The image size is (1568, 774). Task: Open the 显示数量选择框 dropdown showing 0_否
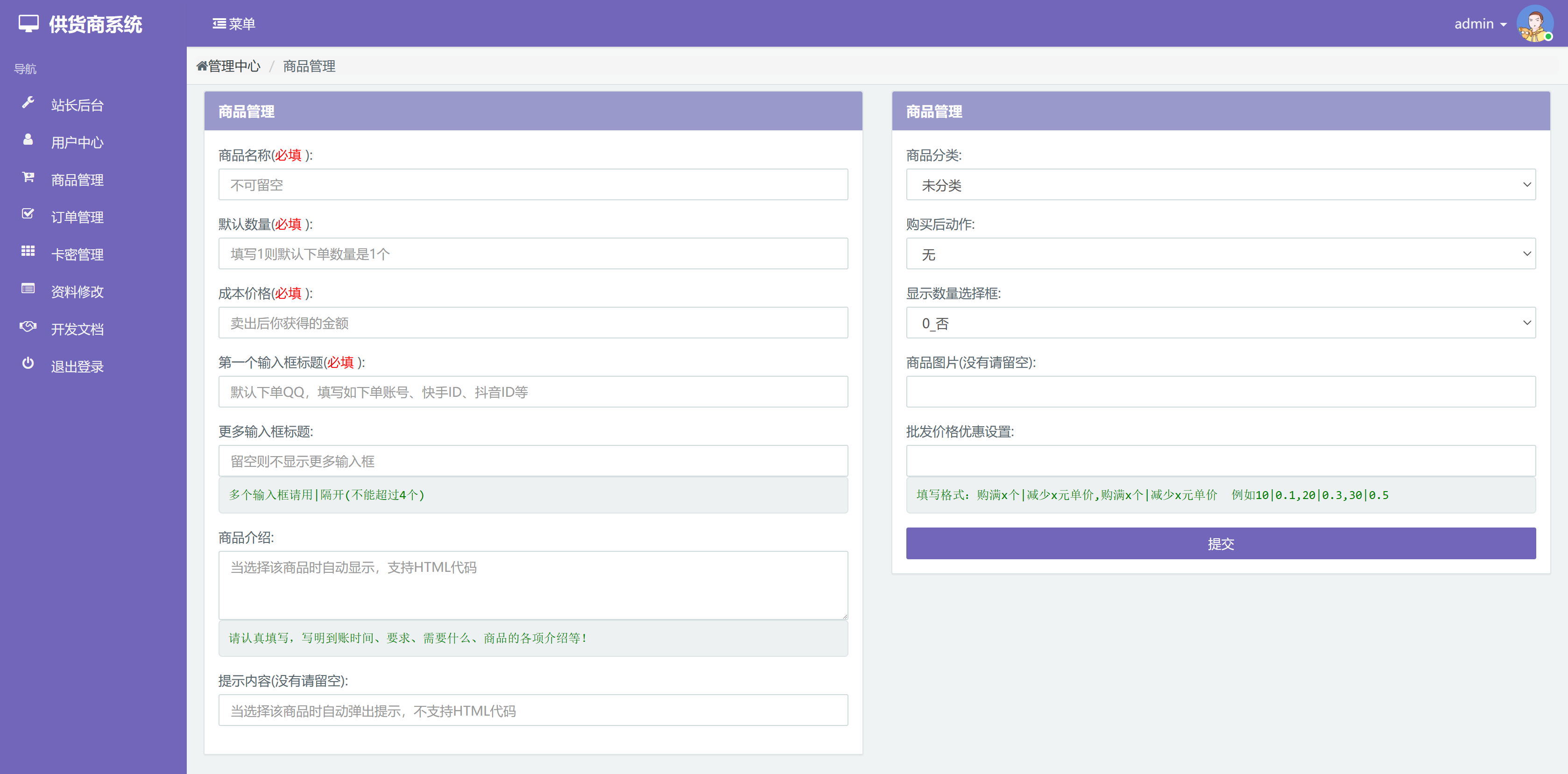(x=1221, y=323)
